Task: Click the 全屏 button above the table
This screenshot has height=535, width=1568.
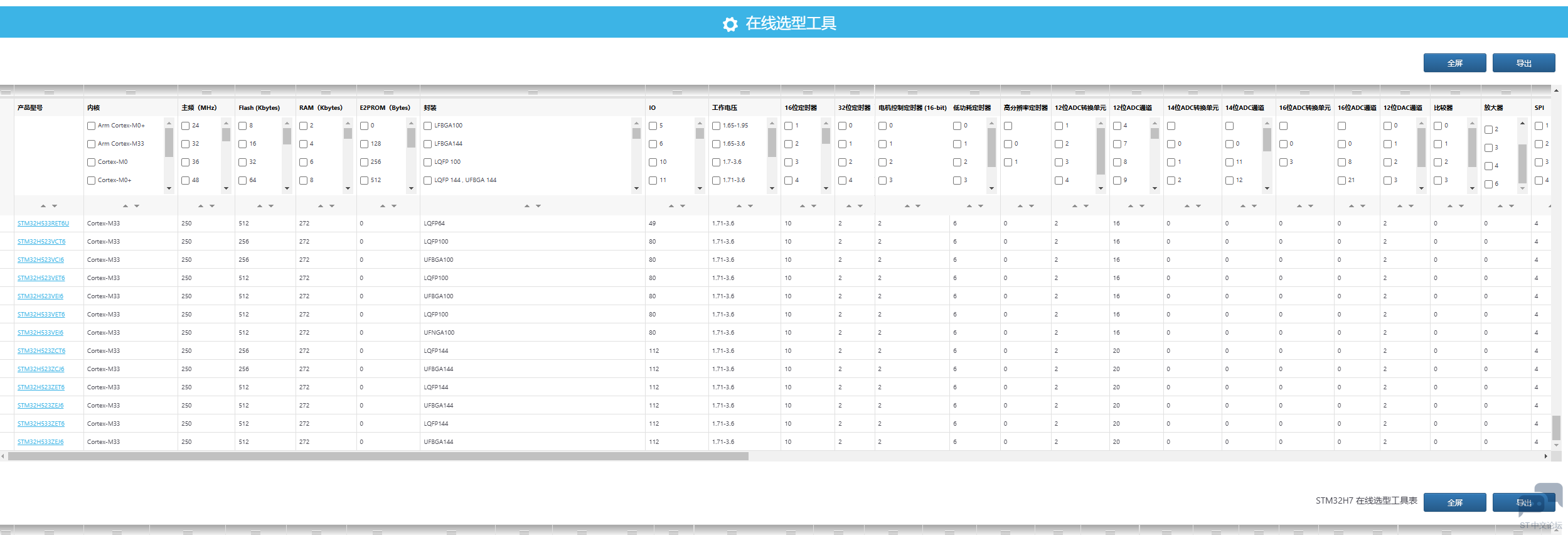Action: pyautogui.click(x=1454, y=63)
